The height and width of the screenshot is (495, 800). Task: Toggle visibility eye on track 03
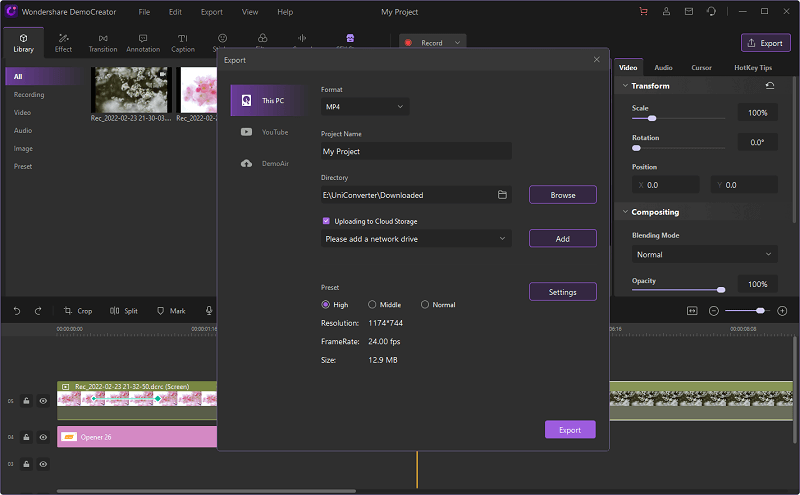click(43, 464)
